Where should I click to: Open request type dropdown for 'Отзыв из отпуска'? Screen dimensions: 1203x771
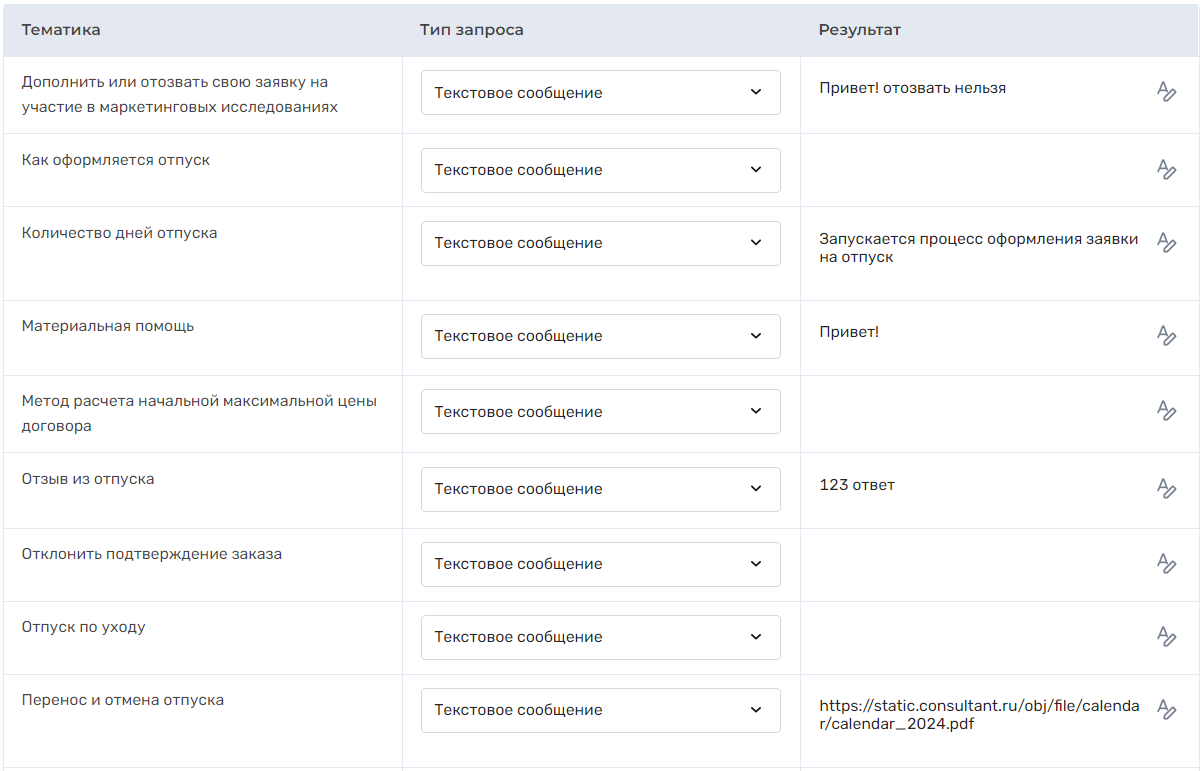[600, 489]
